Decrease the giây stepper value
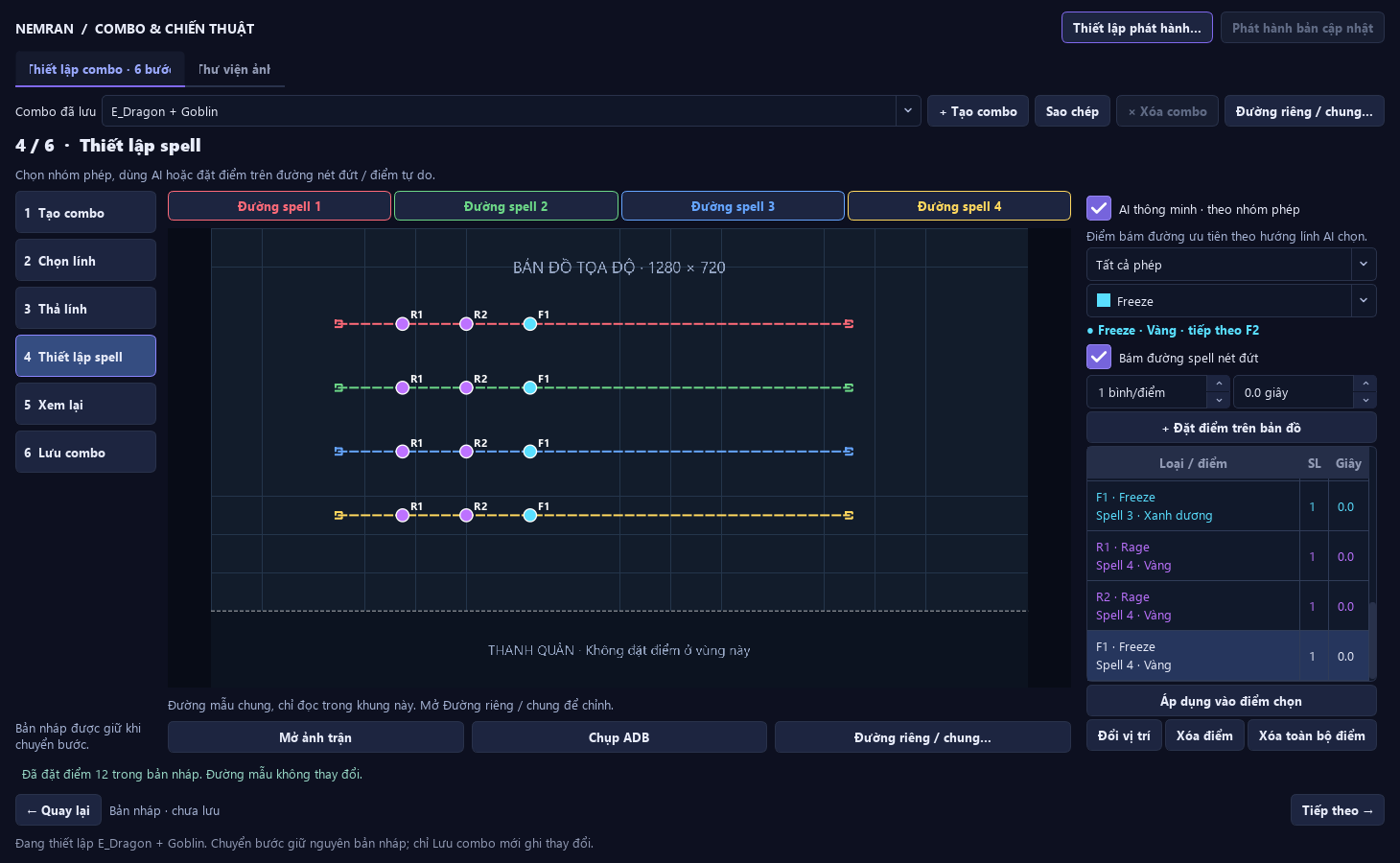This screenshot has height=863, width=1400. [x=1365, y=400]
